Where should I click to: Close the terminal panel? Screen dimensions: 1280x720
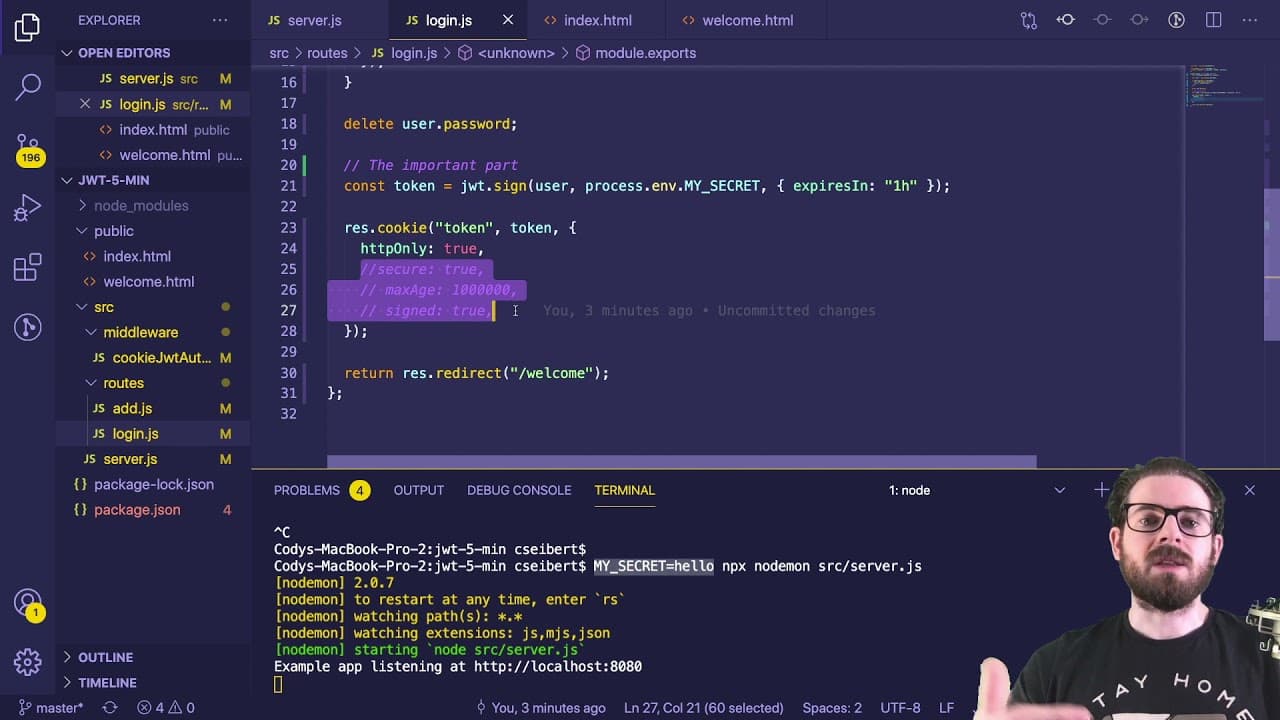point(1249,490)
